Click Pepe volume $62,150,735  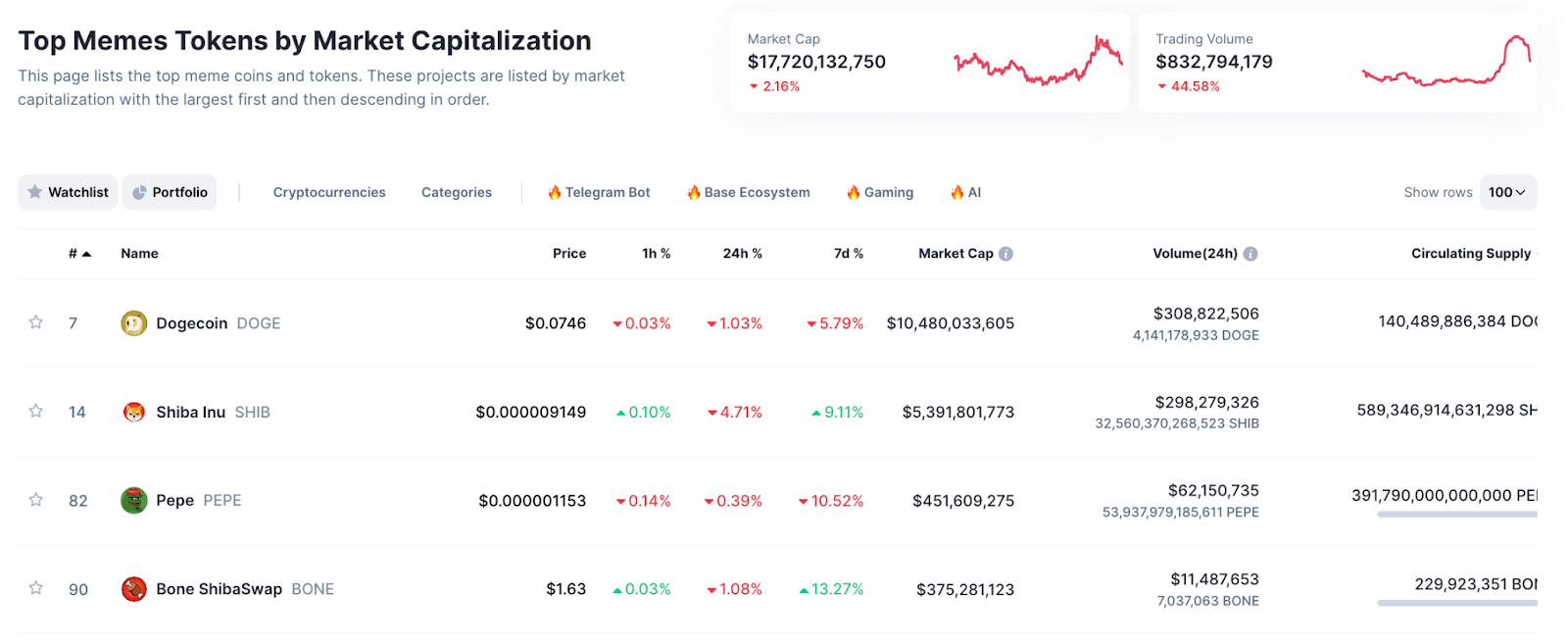point(1213,490)
